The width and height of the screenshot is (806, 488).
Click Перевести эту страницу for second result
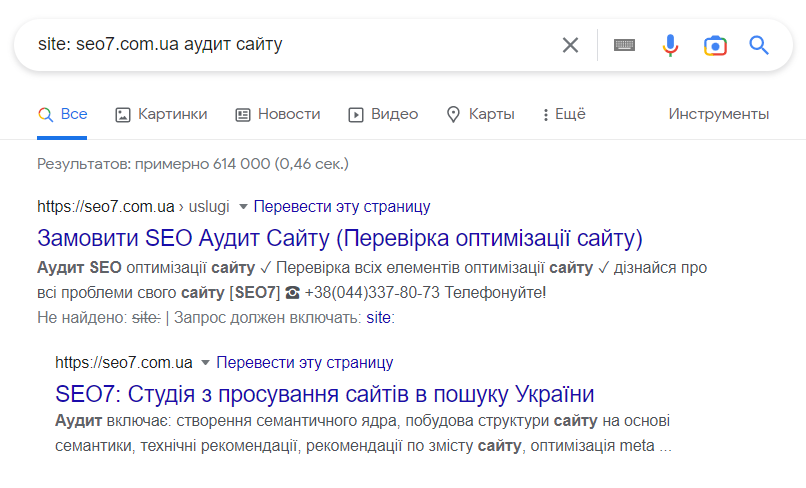point(305,362)
